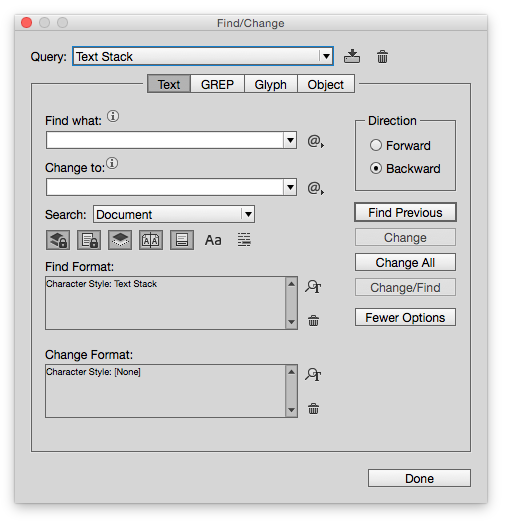This screenshot has width=510, height=530.
Task: Click inside the Change to text field
Action: [165, 187]
